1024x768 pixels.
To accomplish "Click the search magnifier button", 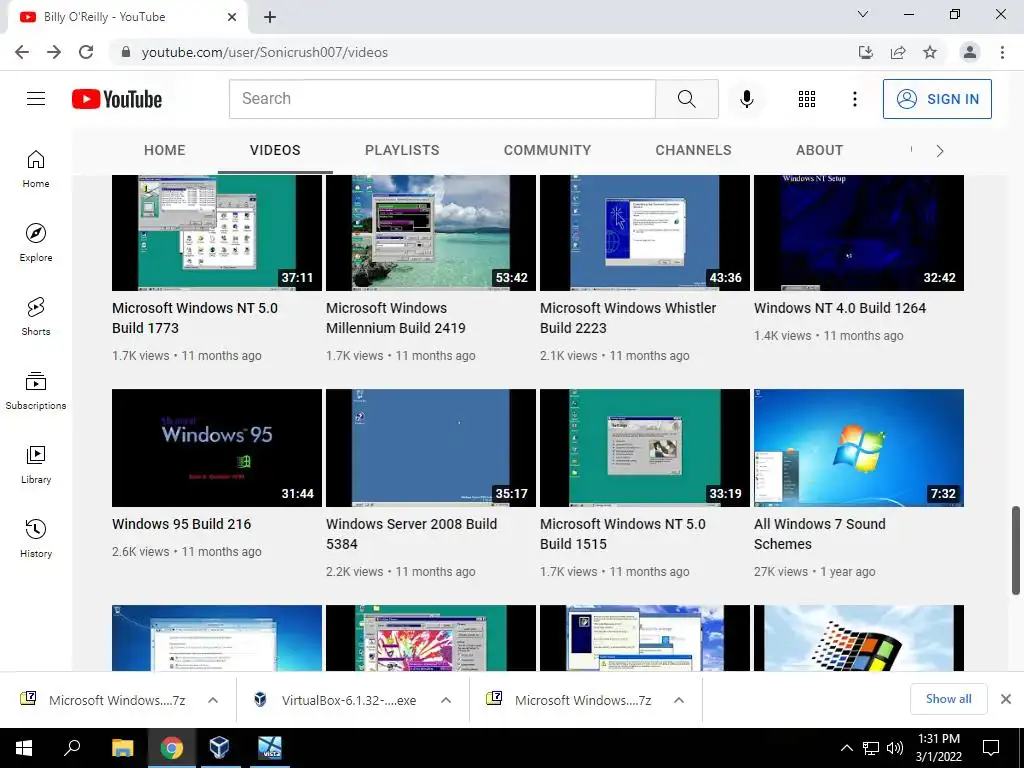I will (x=686, y=99).
